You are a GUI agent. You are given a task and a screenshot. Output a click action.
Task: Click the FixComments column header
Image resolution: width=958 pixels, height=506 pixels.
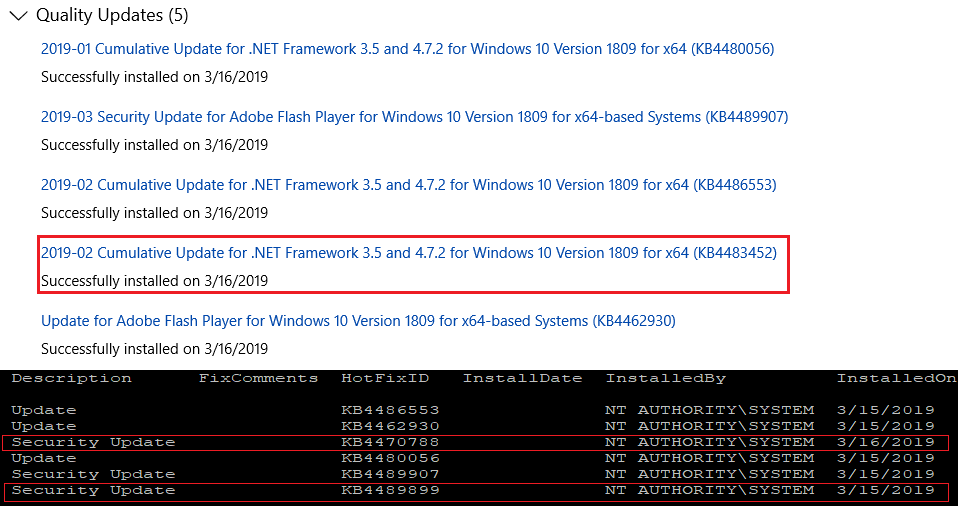(x=258, y=378)
